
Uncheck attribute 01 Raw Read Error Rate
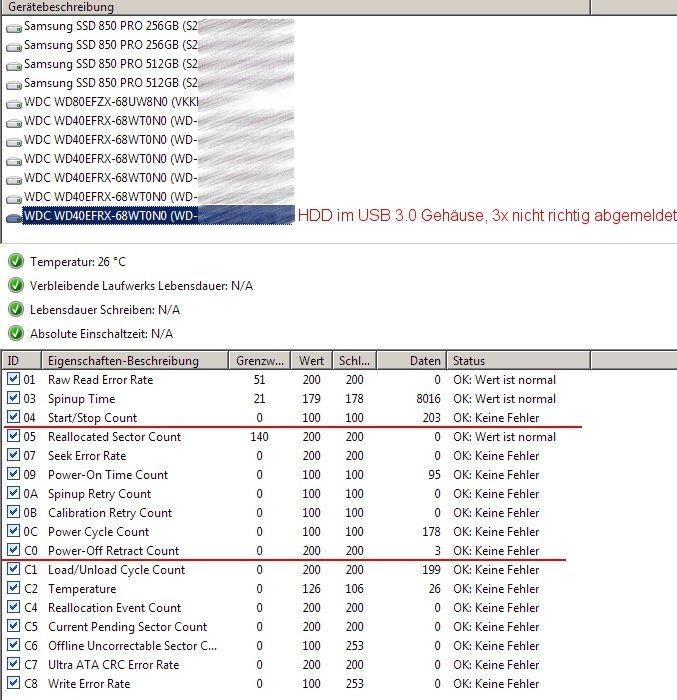[x=13, y=379]
